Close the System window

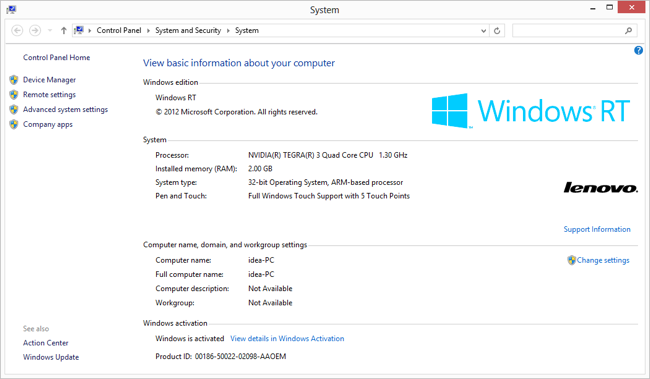(631, 7)
